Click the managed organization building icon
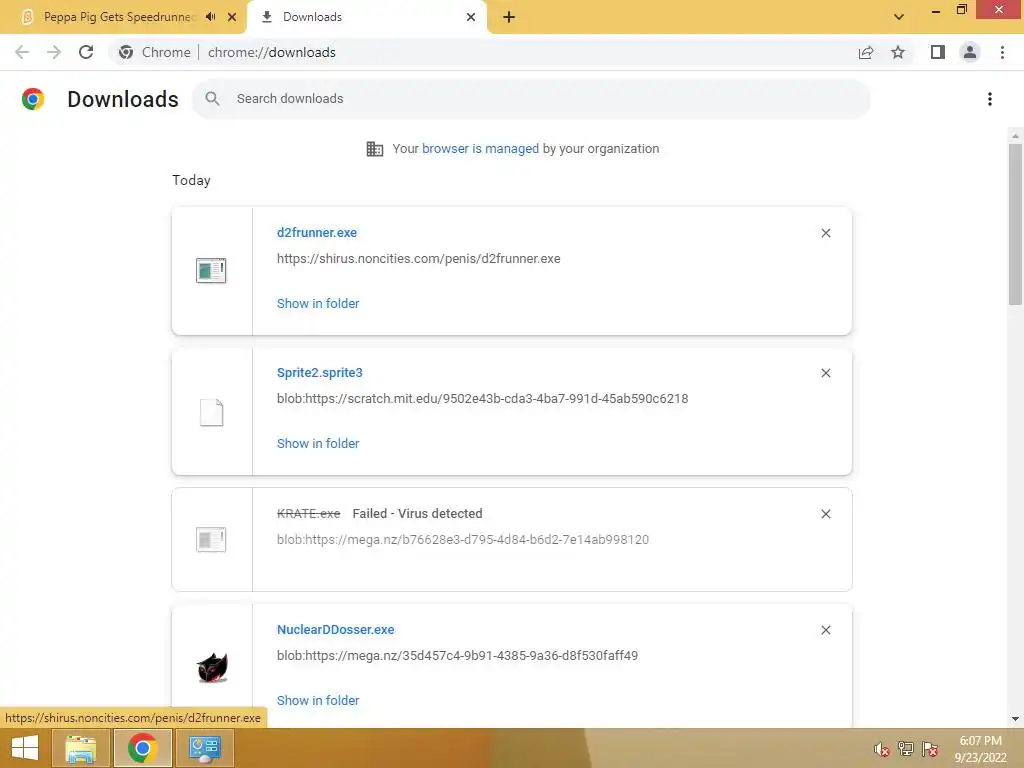1024x768 pixels. 375,149
